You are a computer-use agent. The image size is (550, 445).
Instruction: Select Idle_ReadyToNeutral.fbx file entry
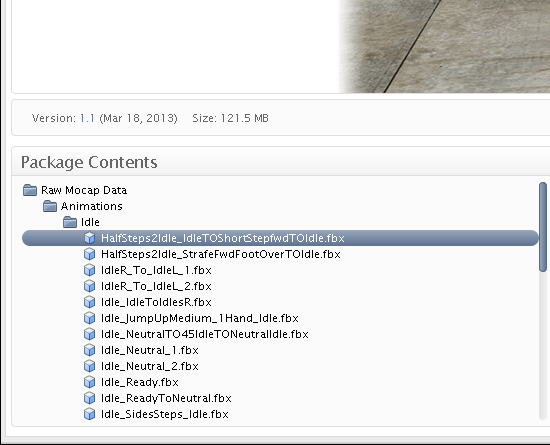[166, 398]
